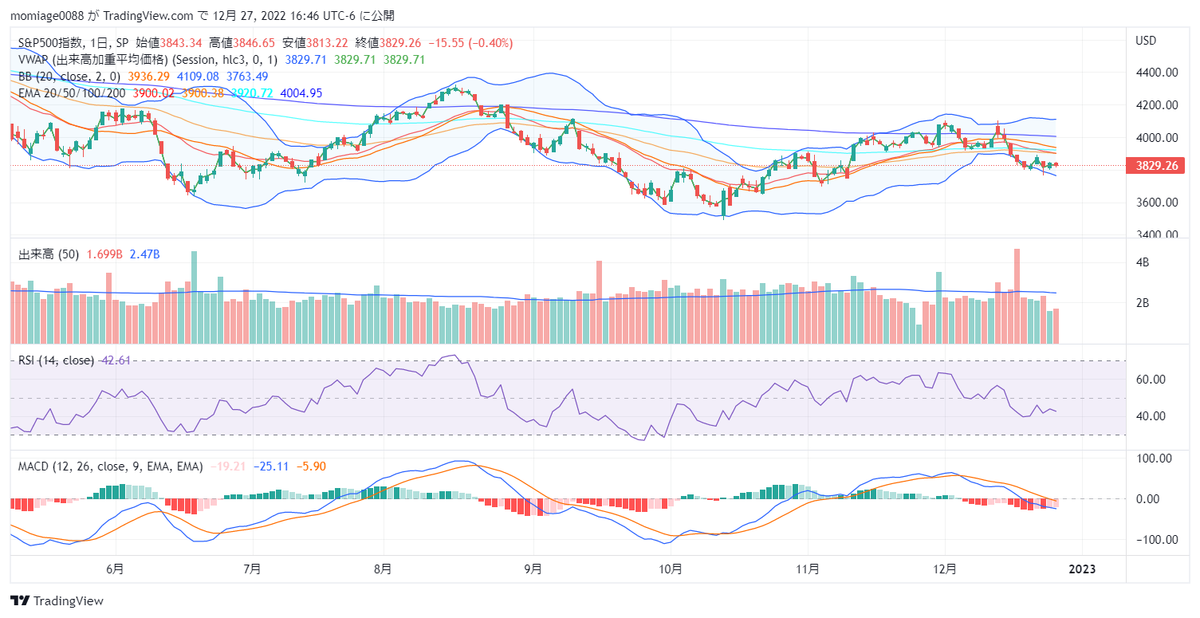Click the EMA 200 value 4004.95

tap(302, 92)
